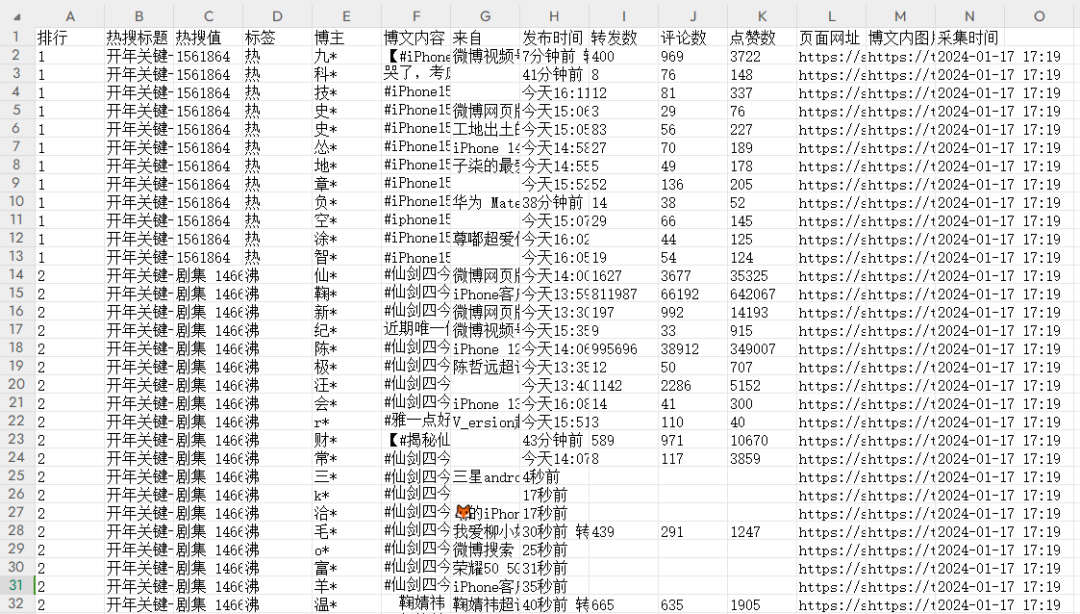1080x614 pixels.
Task: Click the select-all corner triangle
Action: (17, 17)
